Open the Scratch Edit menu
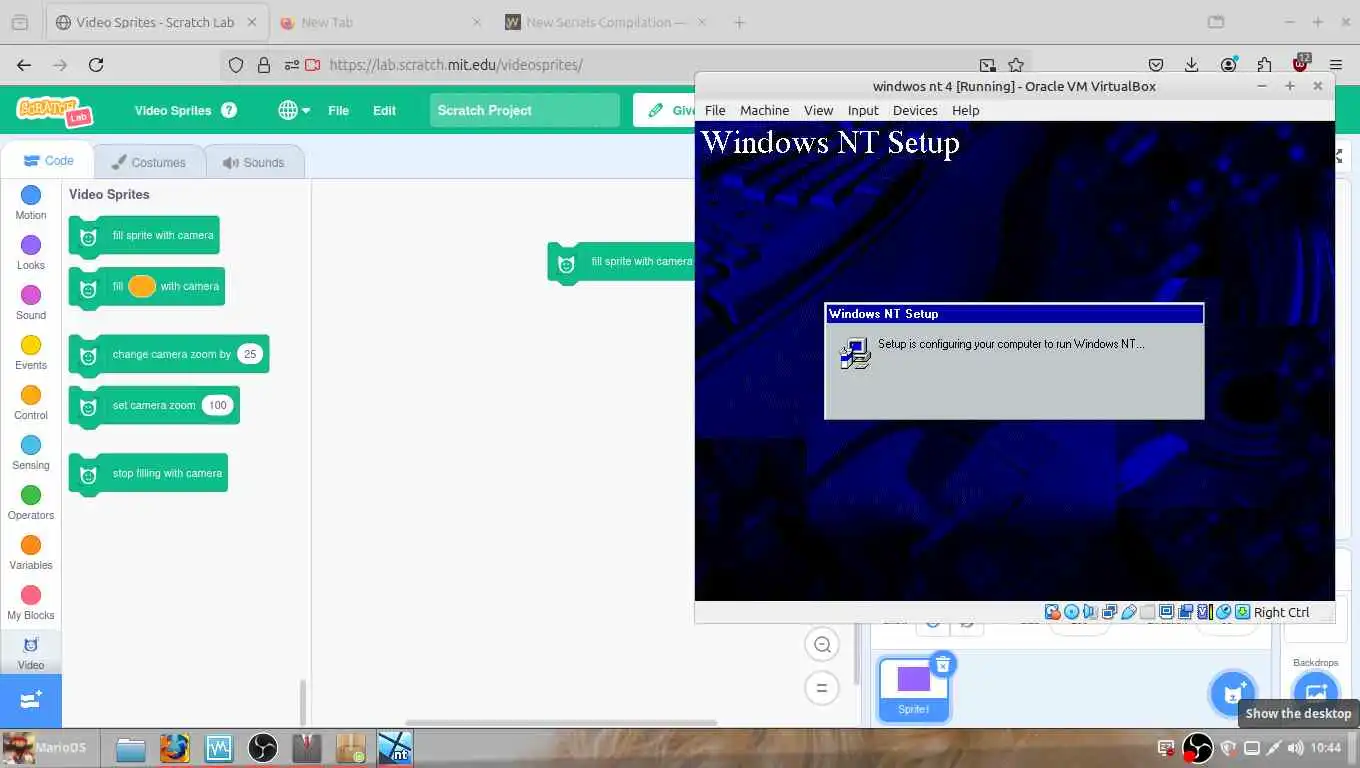The height and width of the screenshot is (768, 1360). pyautogui.click(x=385, y=110)
